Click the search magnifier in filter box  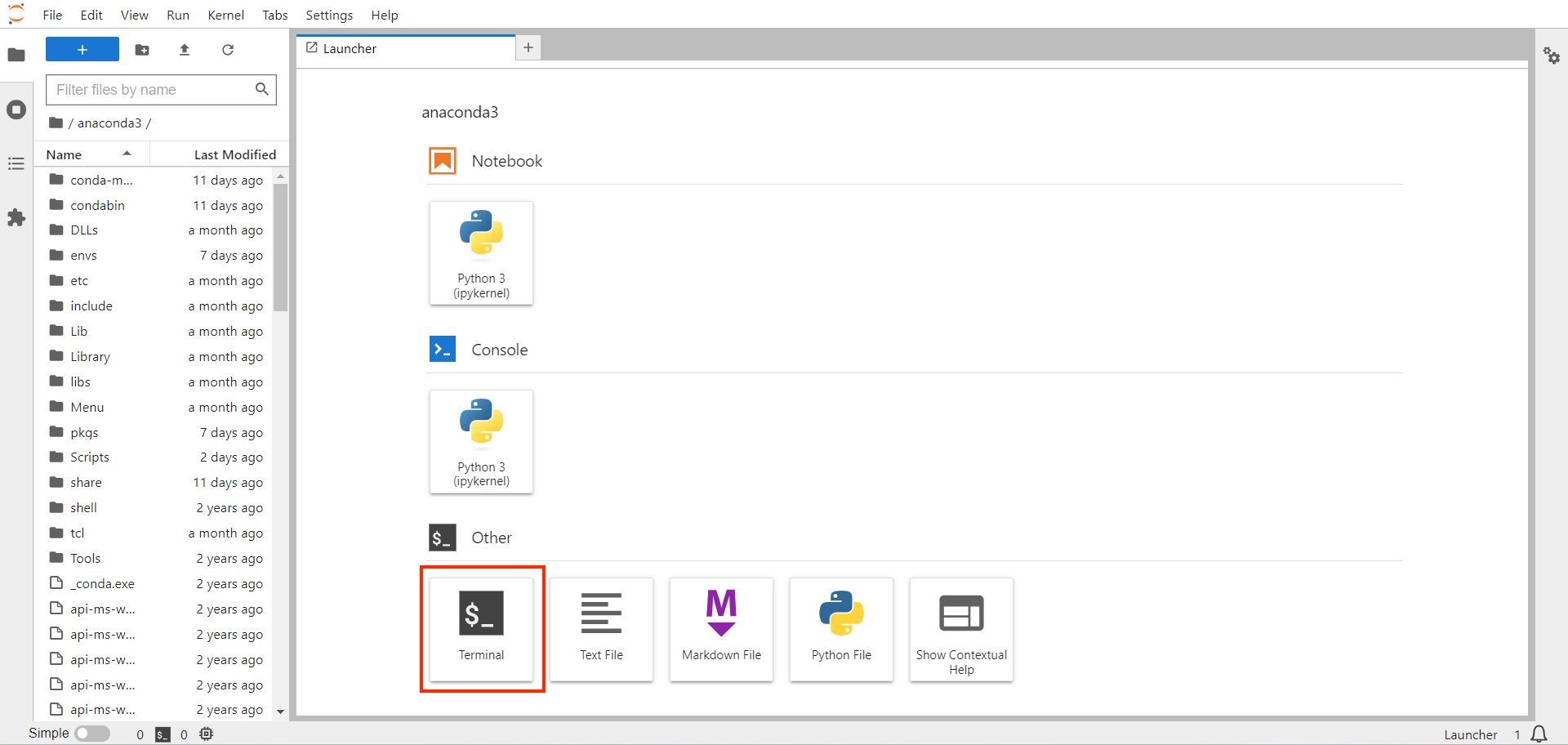(x=262, y=89)
